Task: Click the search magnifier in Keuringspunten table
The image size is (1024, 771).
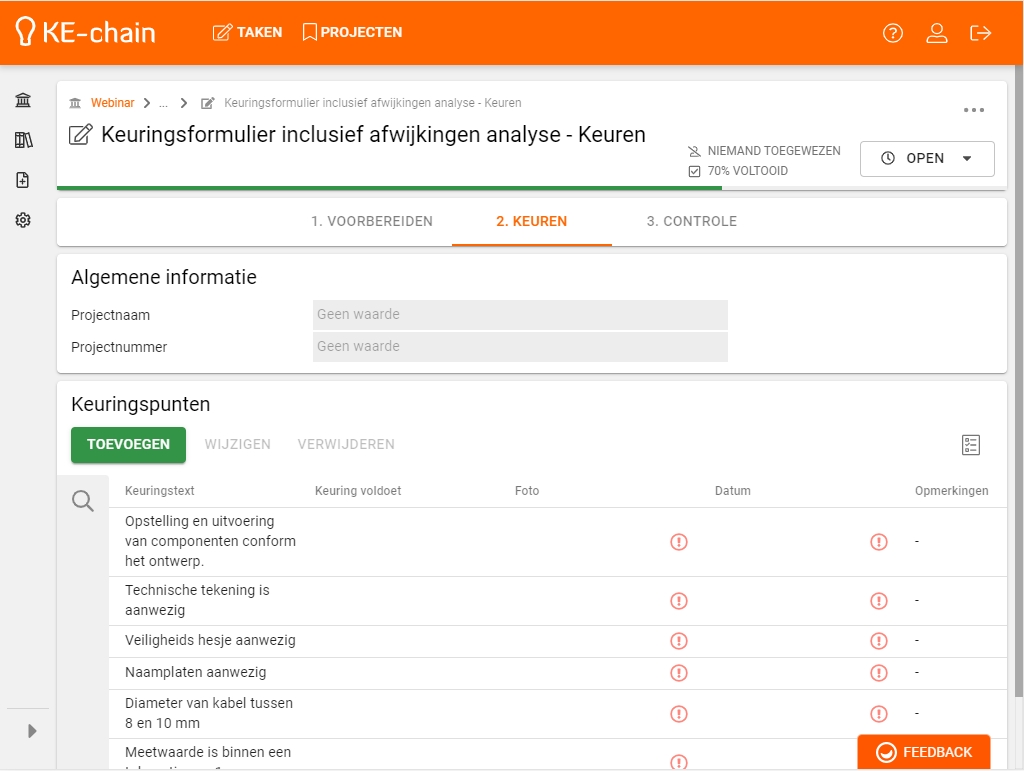Action: coord(83,501)
